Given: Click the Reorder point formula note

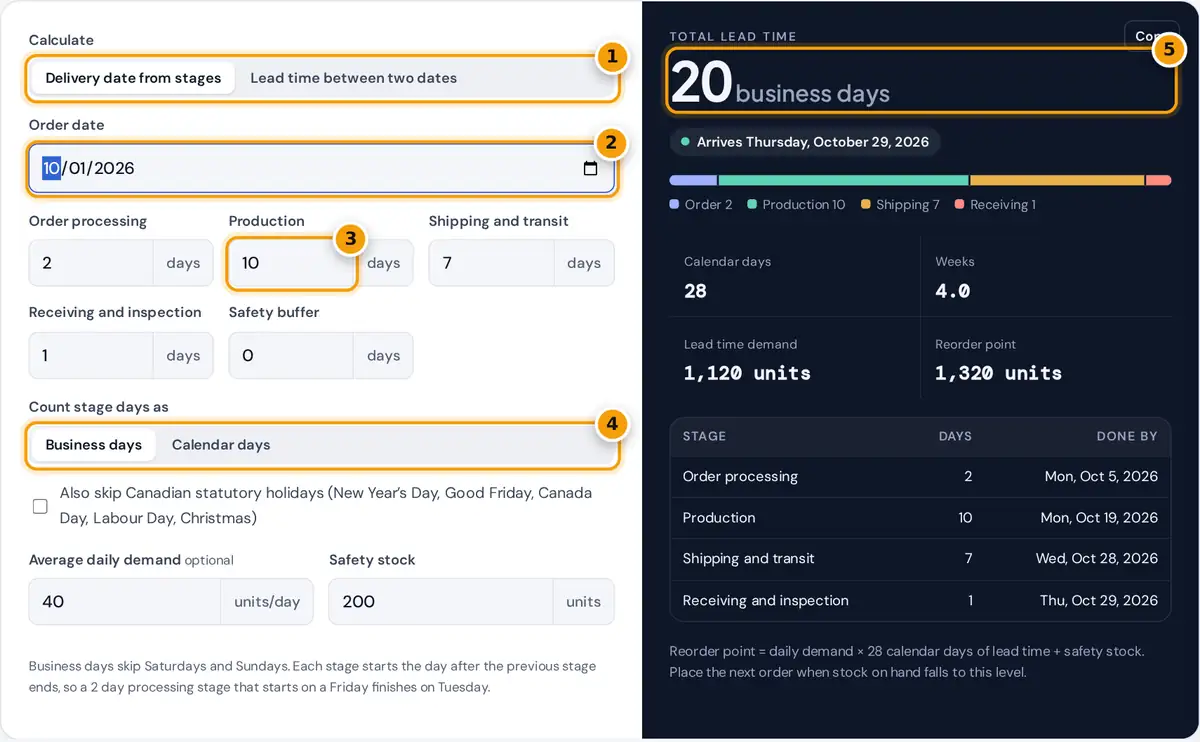Looking at the screenshot, I should (907, 661).
